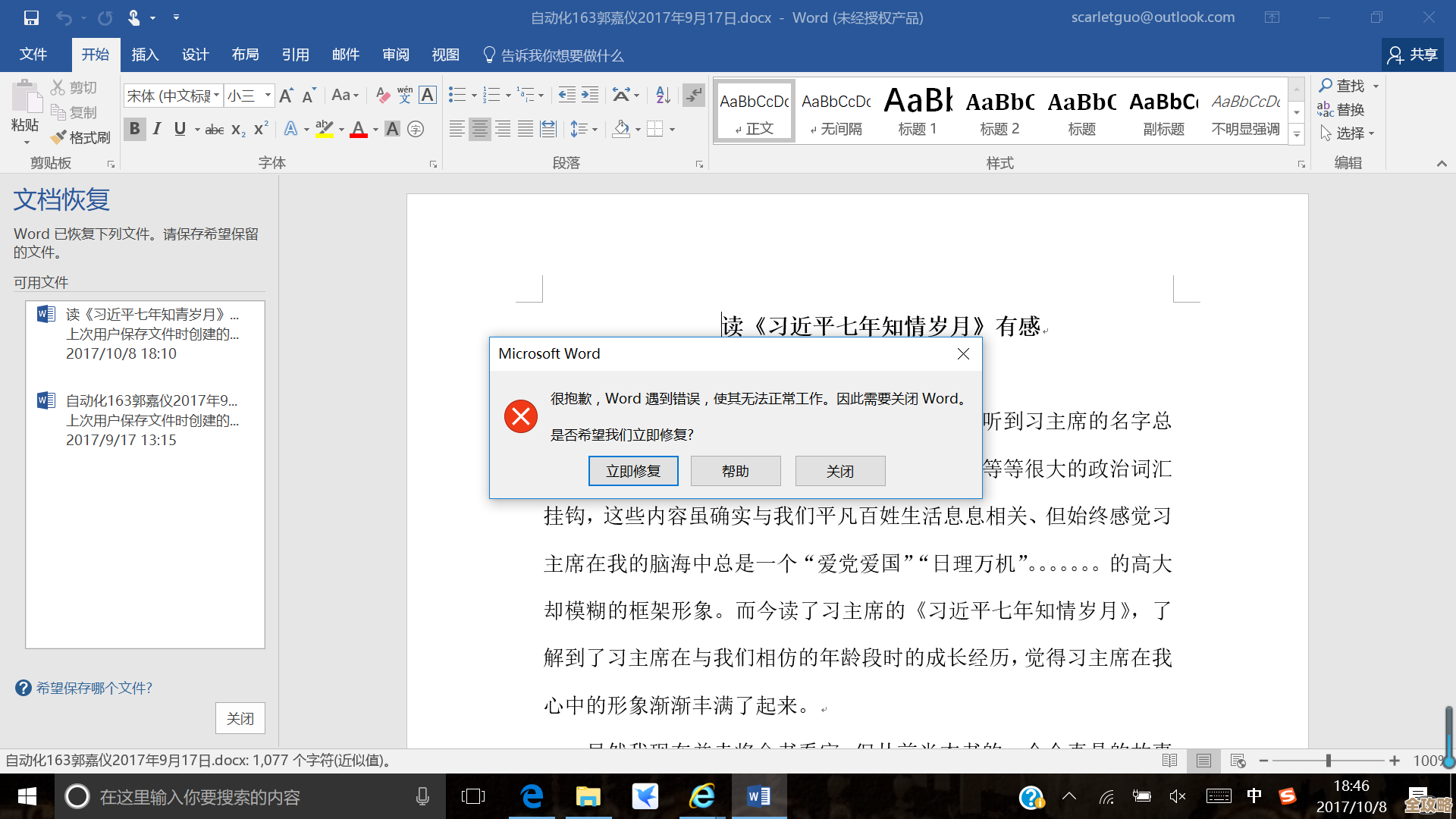Screen dimensions: 1456x819
Task: Apply subscript formatting
Action: (237, 130)
